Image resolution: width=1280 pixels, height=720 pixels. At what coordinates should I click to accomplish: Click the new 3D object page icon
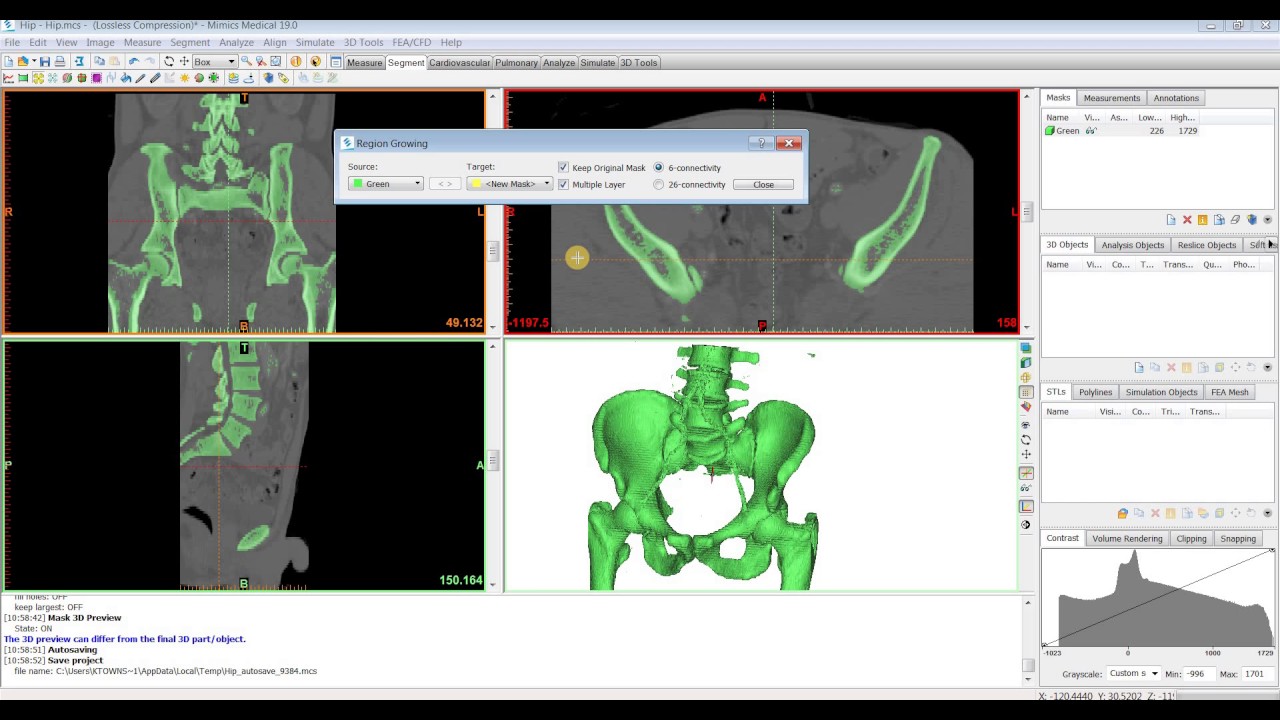point(1139,367)
